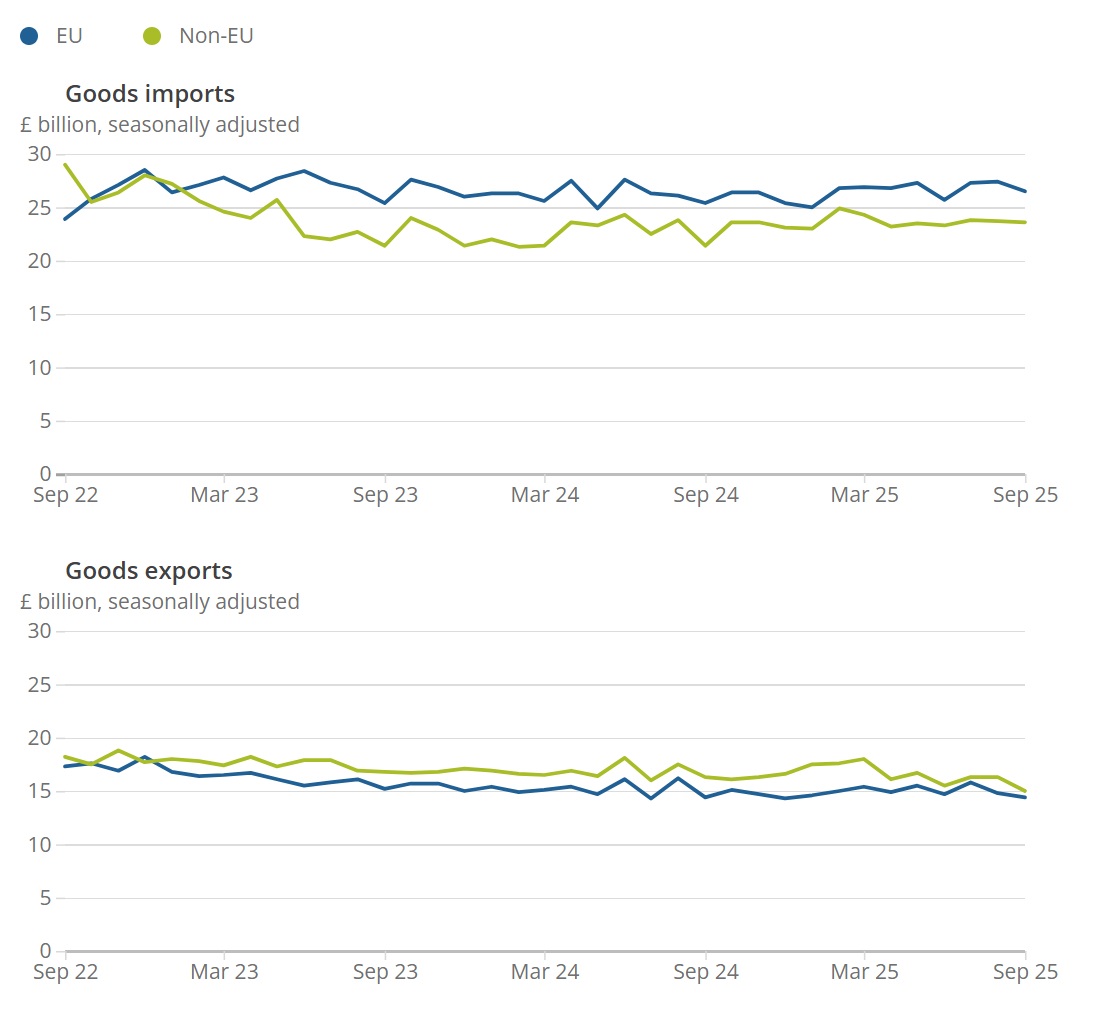Toggle the EU series legend label
1108x1011 pixels.
pyautogui.click(x=70, y=36)
